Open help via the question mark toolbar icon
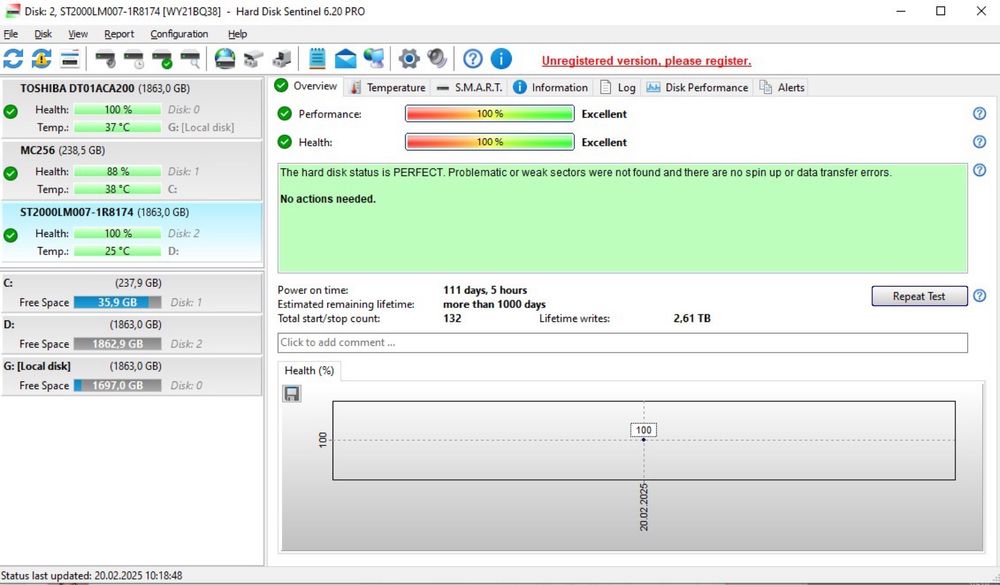Viewport: 1000px width, 585px height. [473, 59]
